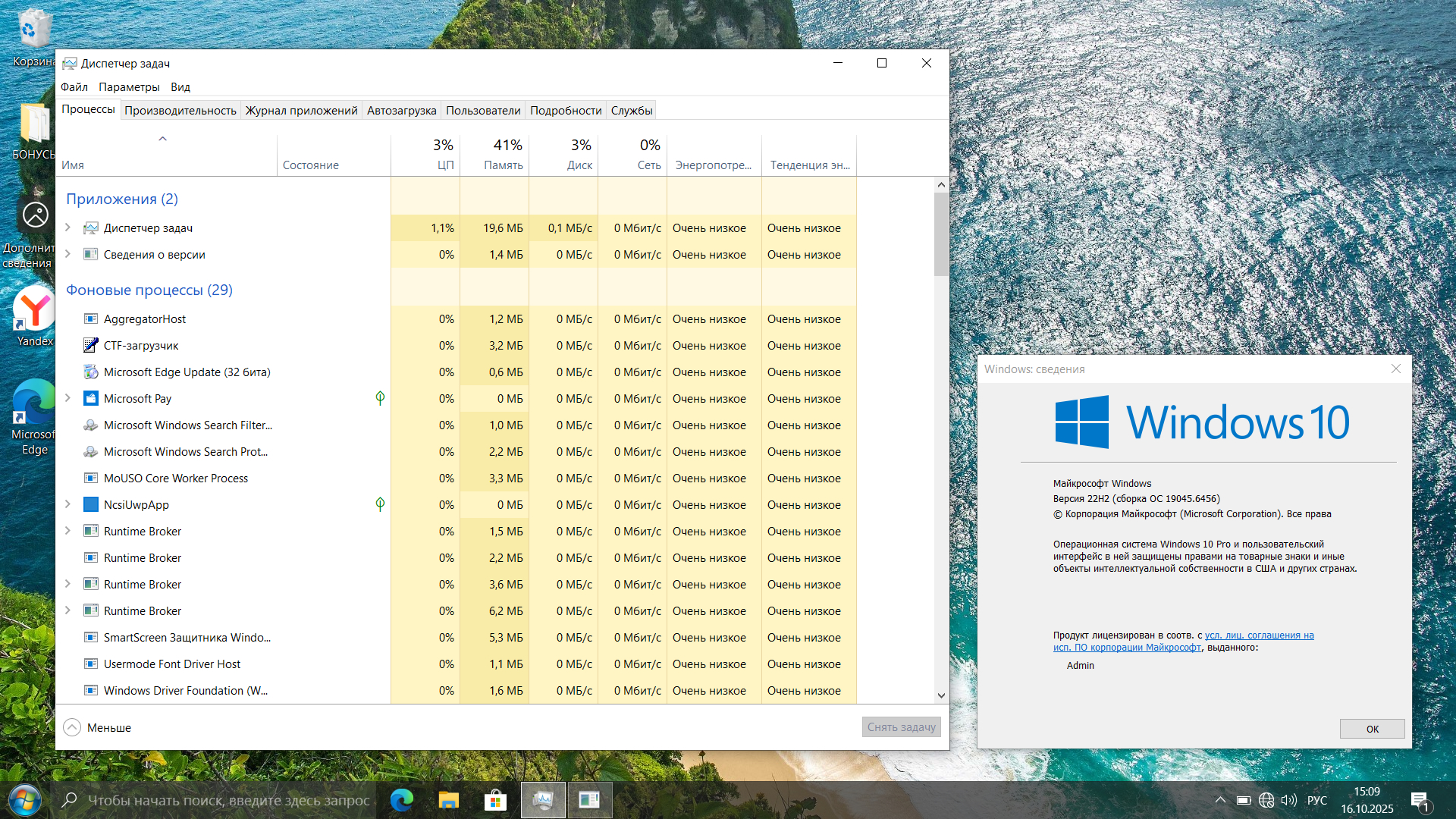The height and width of the screenshot is (819, 1456).
Task: Click the CTF-загрузчик process icon
Action: click(x=91, y=346)
